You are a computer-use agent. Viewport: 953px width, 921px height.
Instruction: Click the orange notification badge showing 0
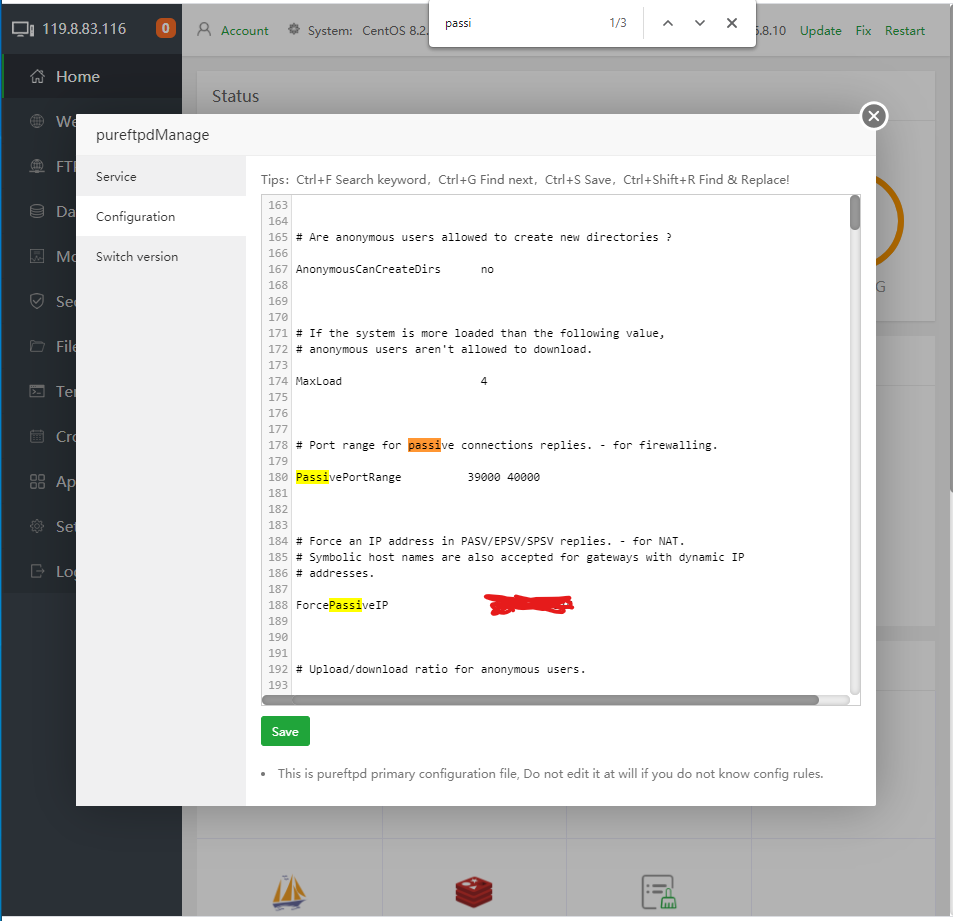(165, 29)
